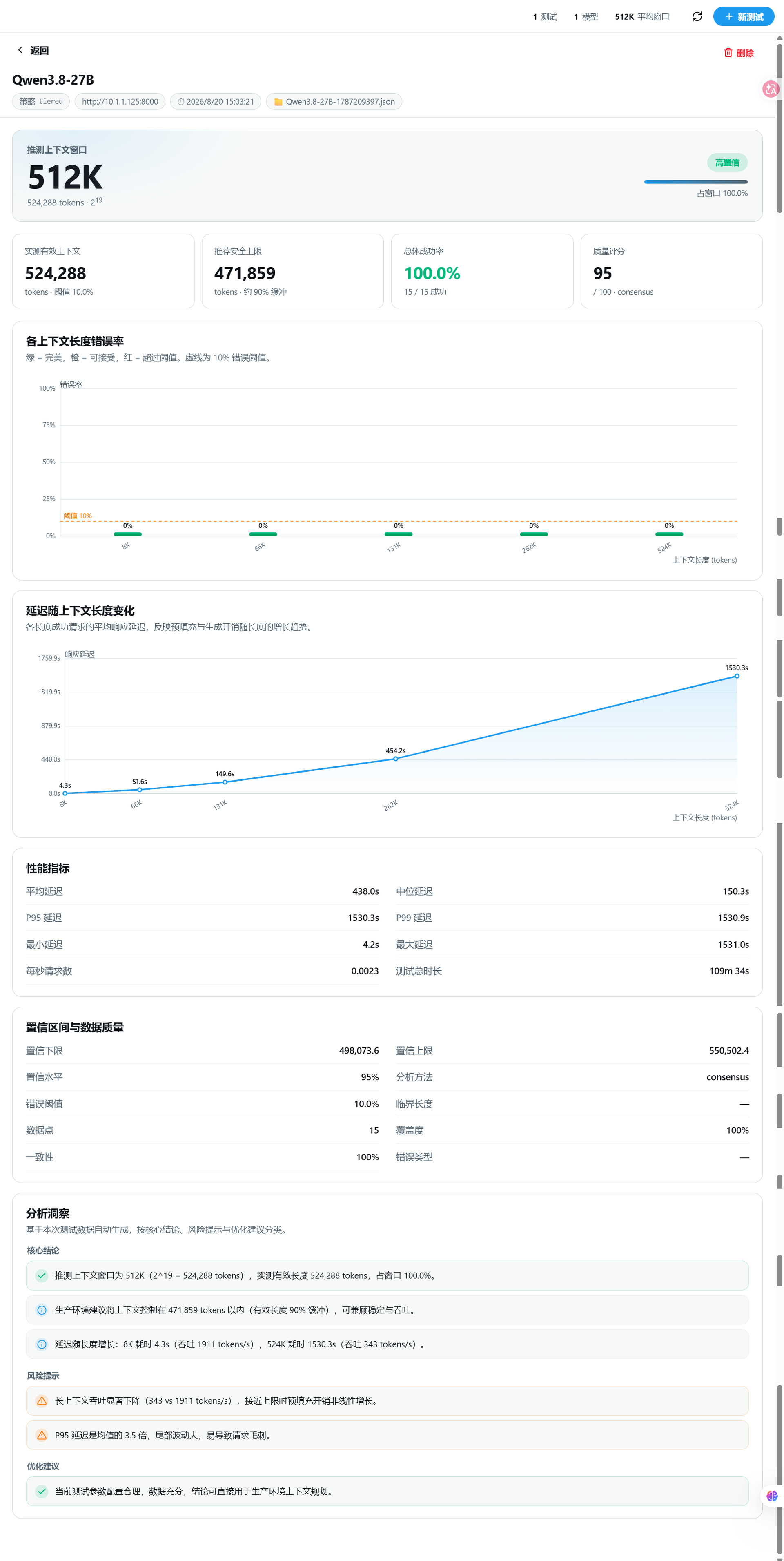Image resolution: width=784 pixels, height=1561 pixels.
Task: Click the brain assistant icon at bottom right
Action: 771,1496
